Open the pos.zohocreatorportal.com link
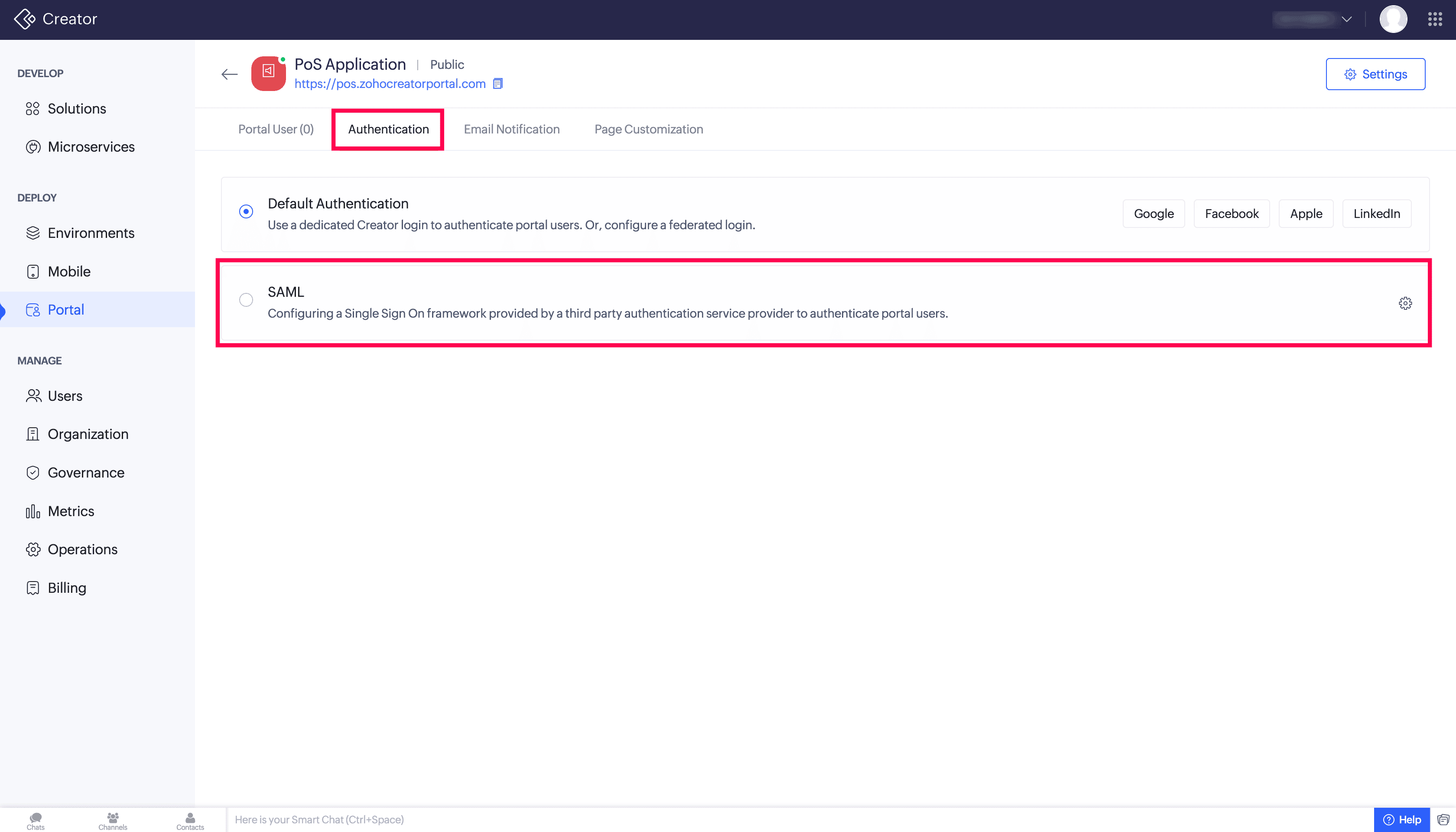Image resolution: width=1456 pixels, height=832 pixels. (390, 84)
